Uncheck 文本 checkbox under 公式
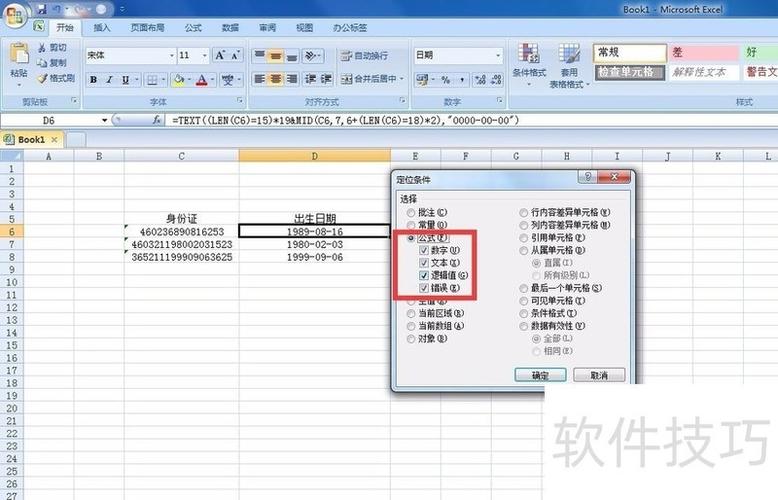This screenshot has width=778, height=500. pos(424,263)
